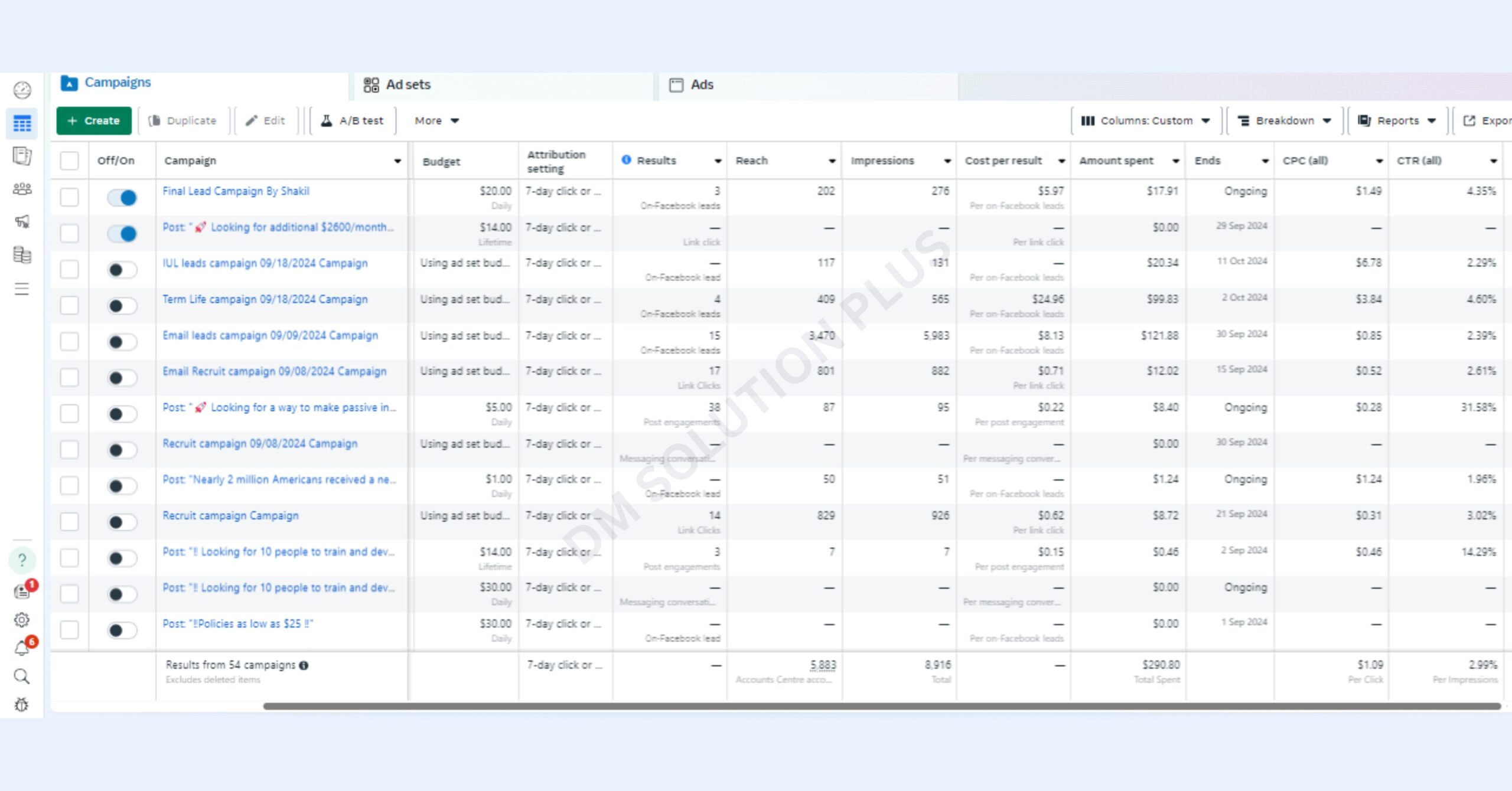Open the account overview gauge icon in the sidebar
Viewport: 1512px width, 791px height.
point(22,90)
